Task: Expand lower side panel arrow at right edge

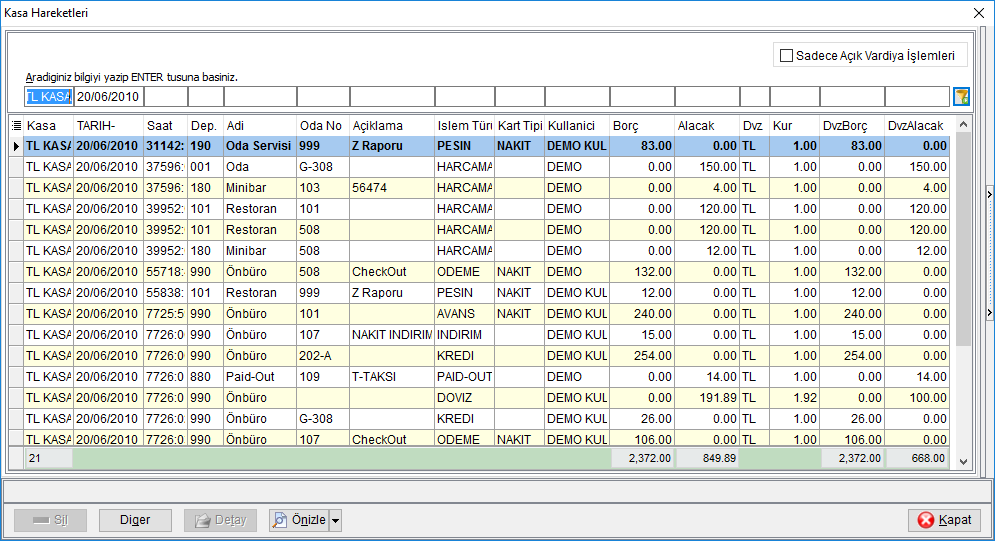Action: tap(990, 313)
